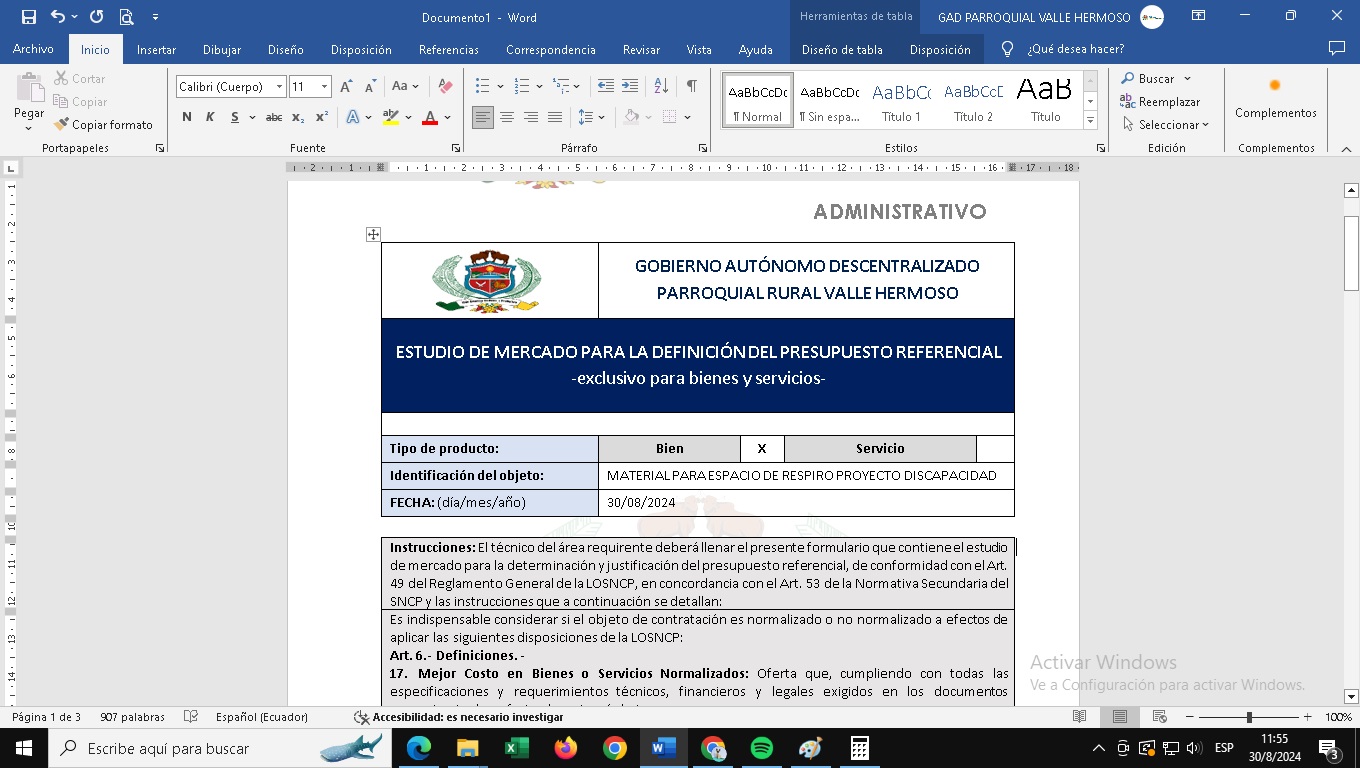Toggle strikethrough text formatting
Screen dimensions: 1360x768
coord(273,117)
